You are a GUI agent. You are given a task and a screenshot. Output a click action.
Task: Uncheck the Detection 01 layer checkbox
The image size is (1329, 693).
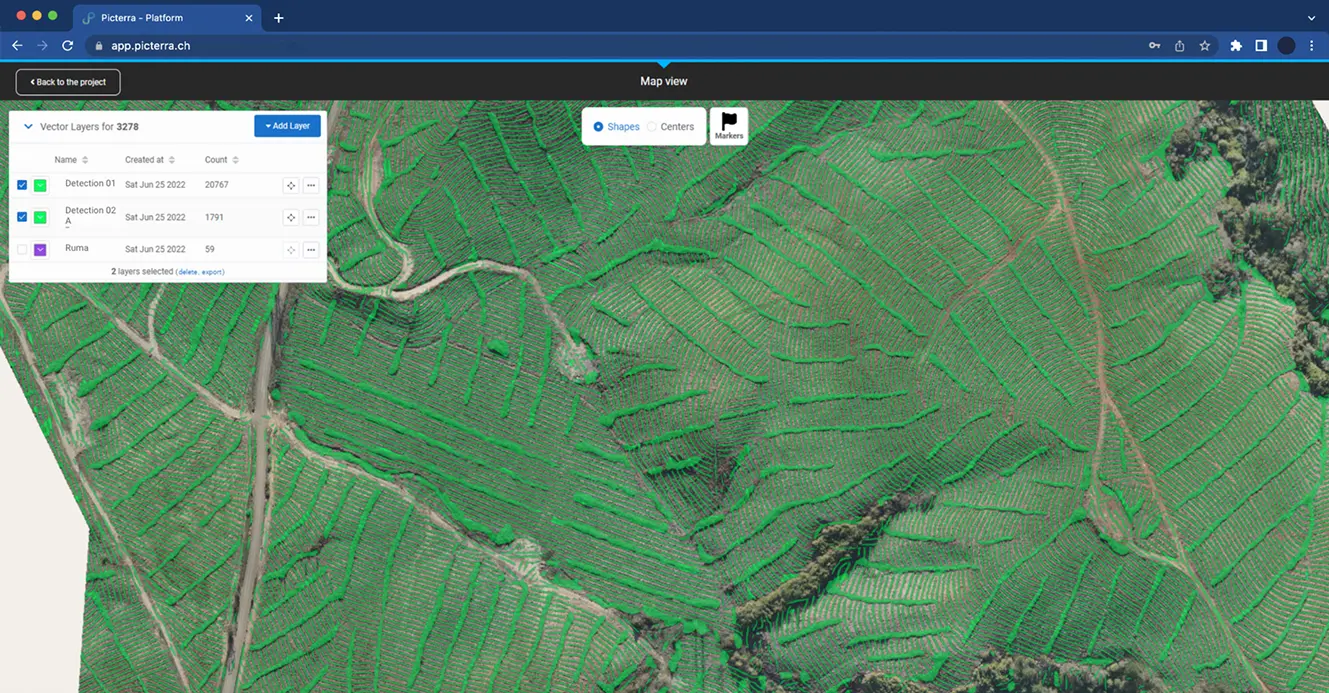[22, 185]
